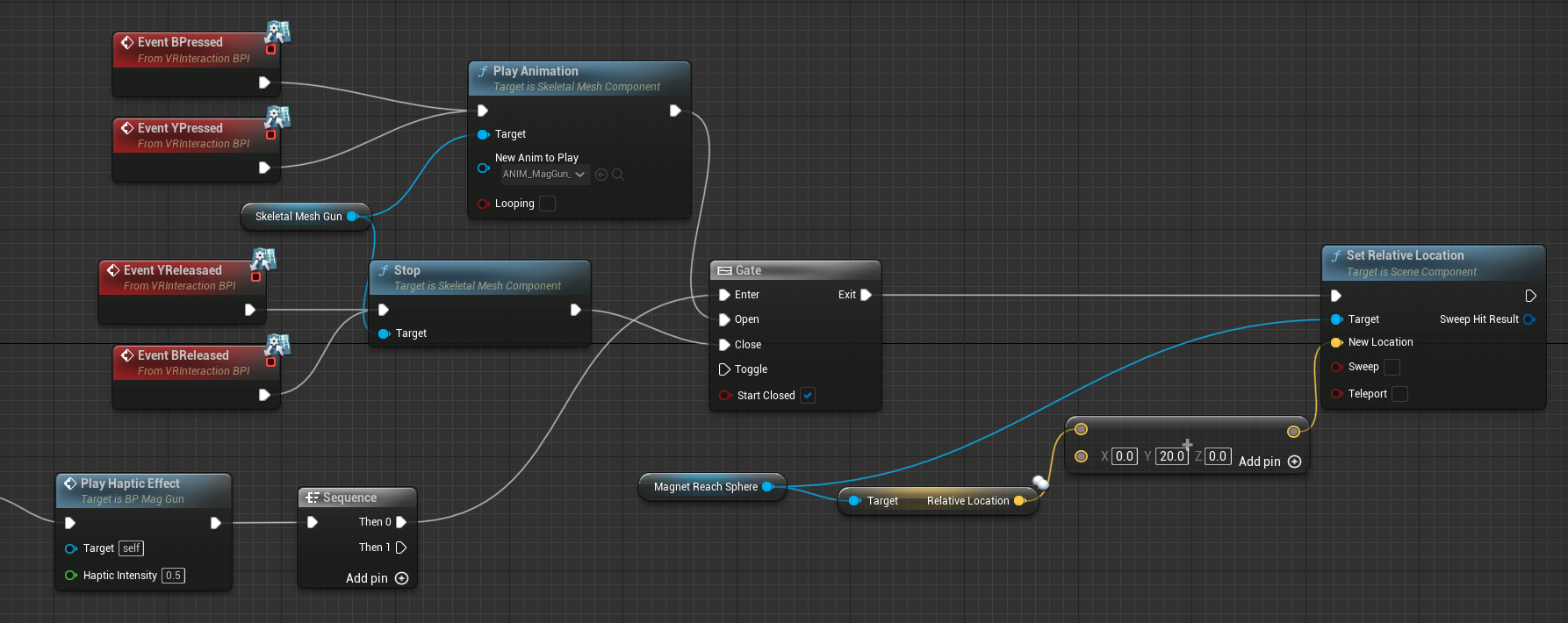Click the Stop node Target pin

(384, 333)
